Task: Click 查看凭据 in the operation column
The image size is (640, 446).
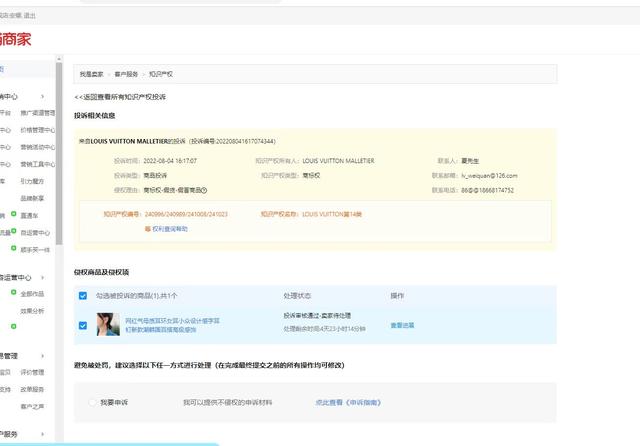Action: click(402, 324)
